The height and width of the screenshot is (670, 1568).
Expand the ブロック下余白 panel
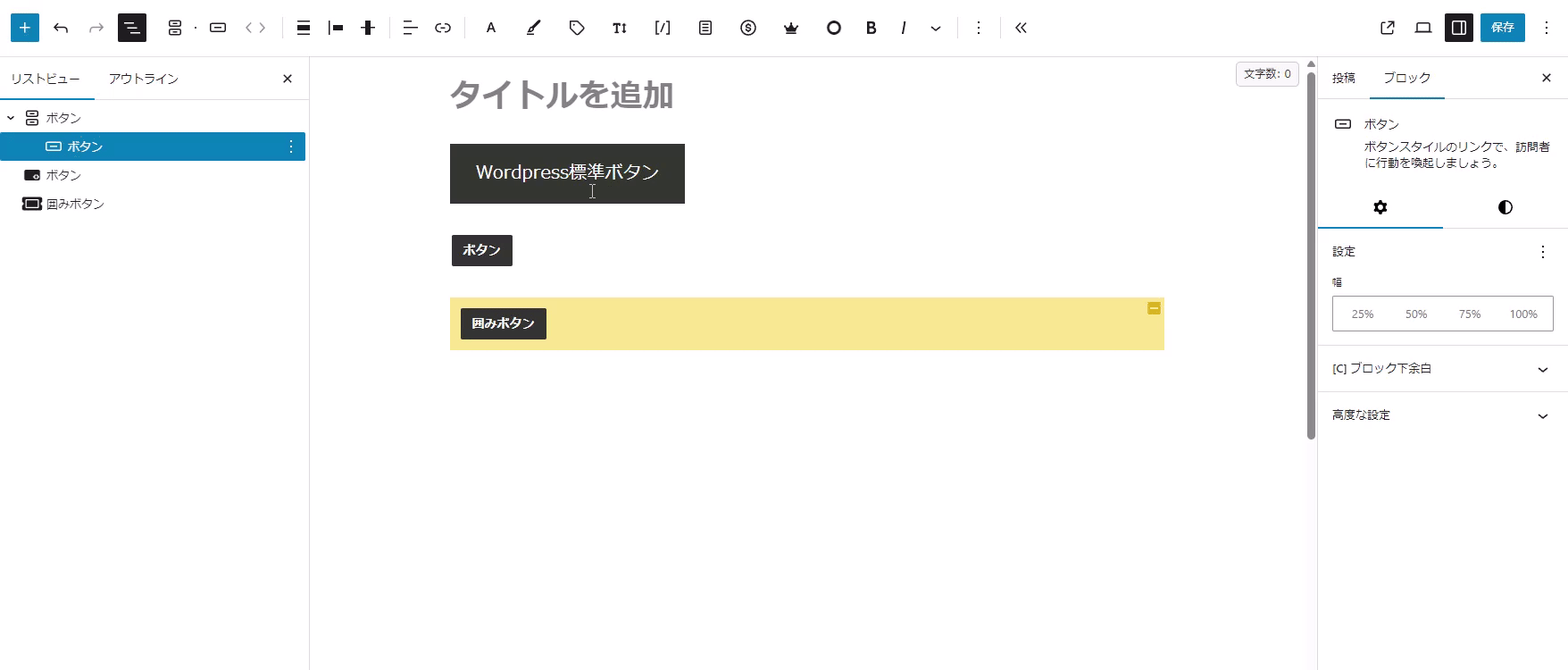(x=1442, y=369)
